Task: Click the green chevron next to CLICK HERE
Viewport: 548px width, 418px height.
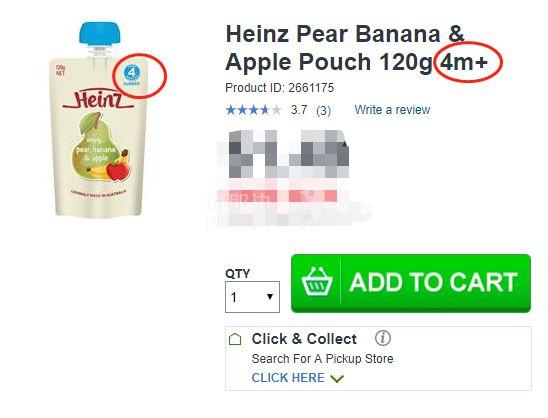Action: pyautogui.click(x=337, y=378)
